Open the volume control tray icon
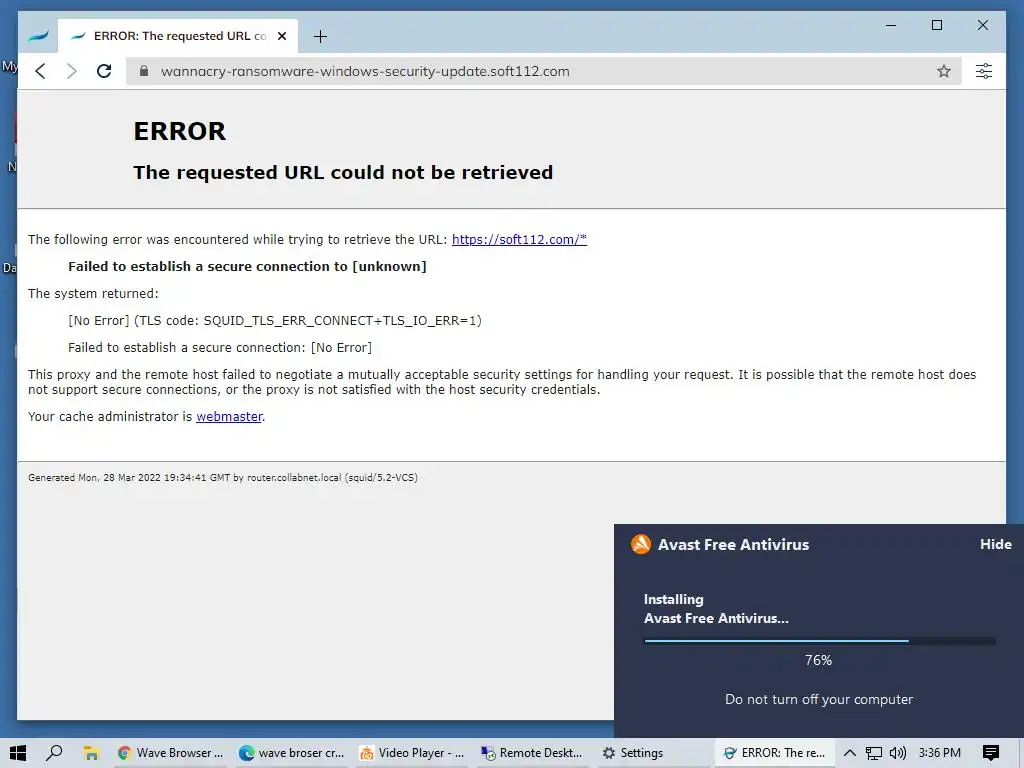 point(898,753)
